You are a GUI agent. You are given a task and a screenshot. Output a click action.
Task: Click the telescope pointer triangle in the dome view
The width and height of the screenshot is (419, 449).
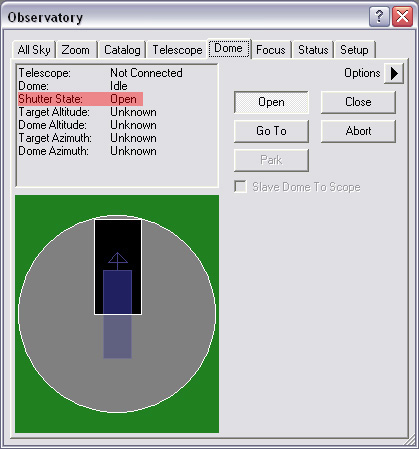[118, 258]
